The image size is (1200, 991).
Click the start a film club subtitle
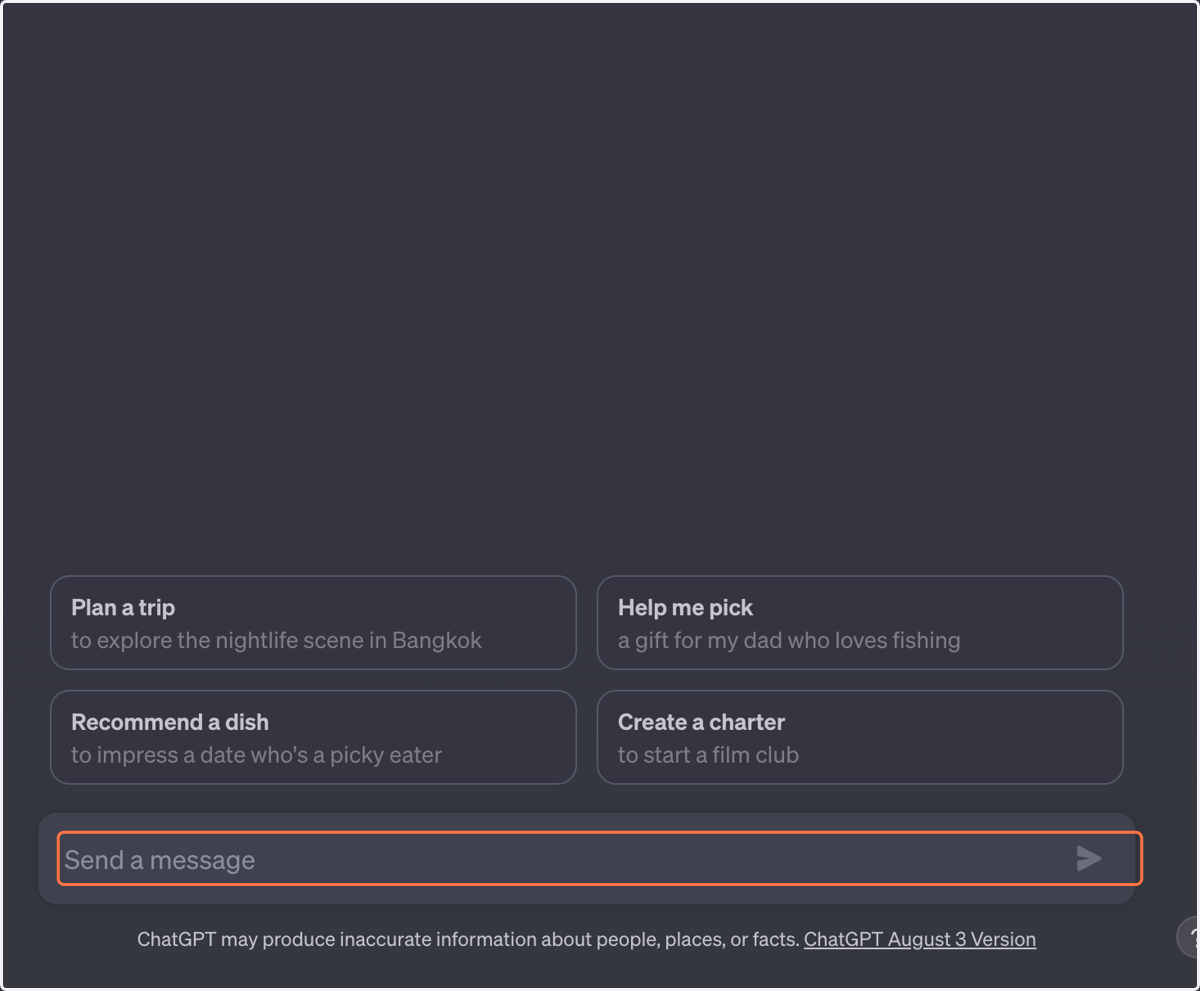tap(708, 755)
